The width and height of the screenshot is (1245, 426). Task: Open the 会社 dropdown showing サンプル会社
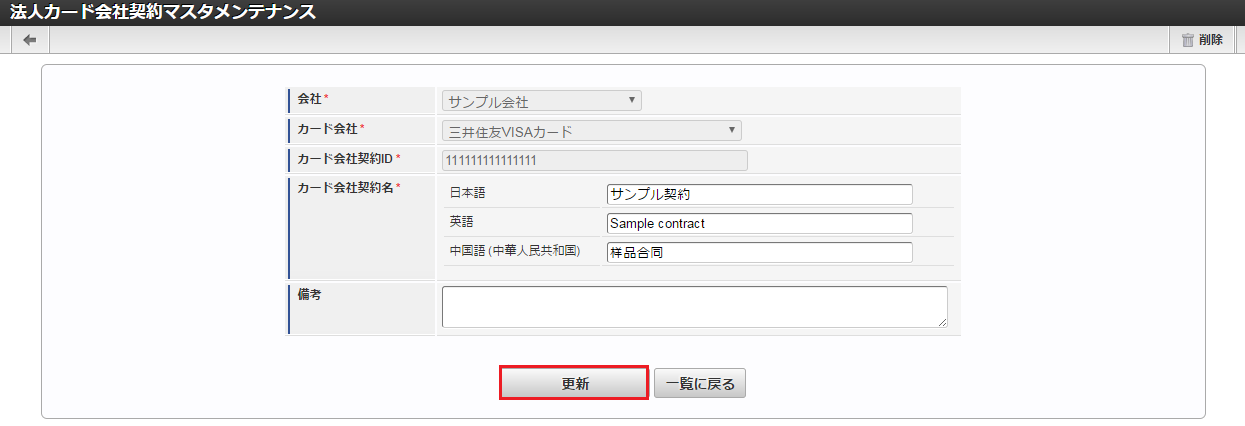point(542,101)
